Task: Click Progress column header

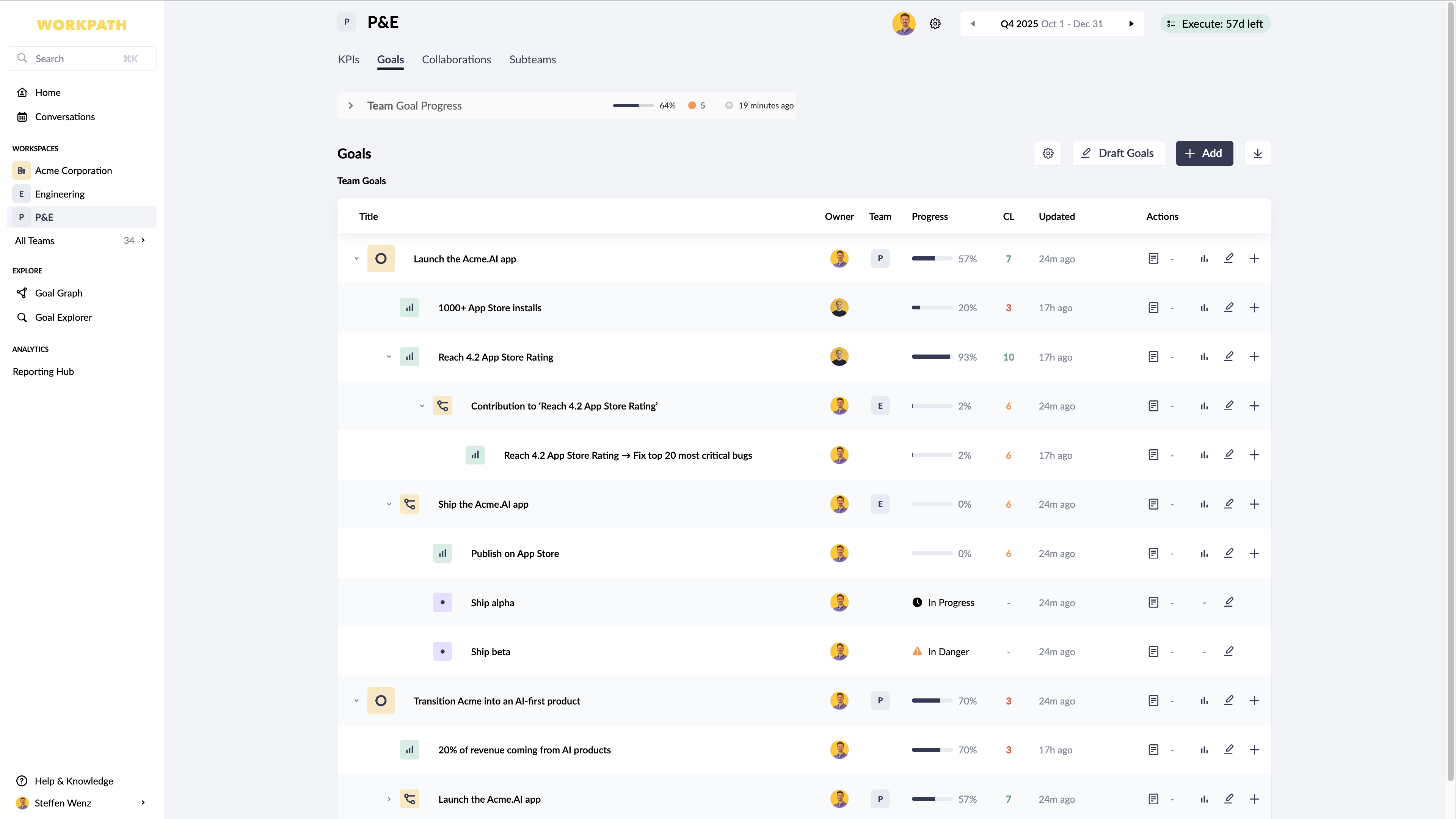Action: (930, 217)
